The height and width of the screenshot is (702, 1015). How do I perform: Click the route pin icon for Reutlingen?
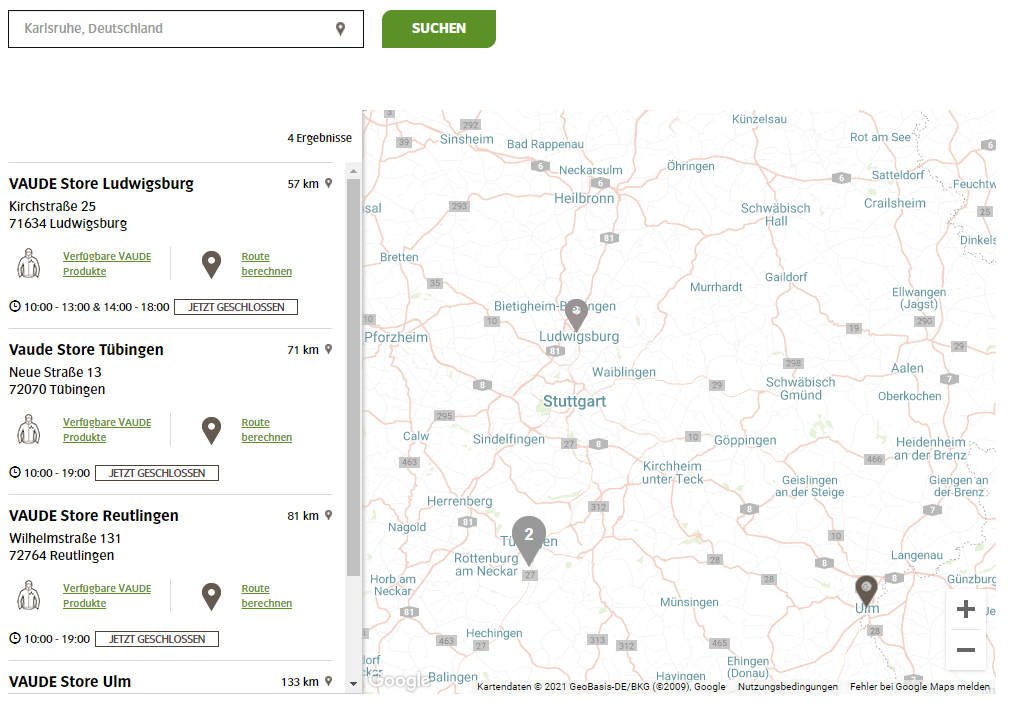point(212,597)
